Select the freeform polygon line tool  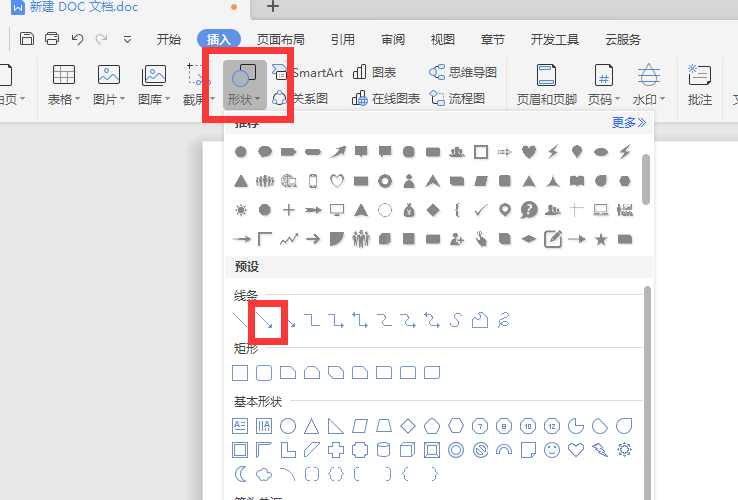coord(480,320)
